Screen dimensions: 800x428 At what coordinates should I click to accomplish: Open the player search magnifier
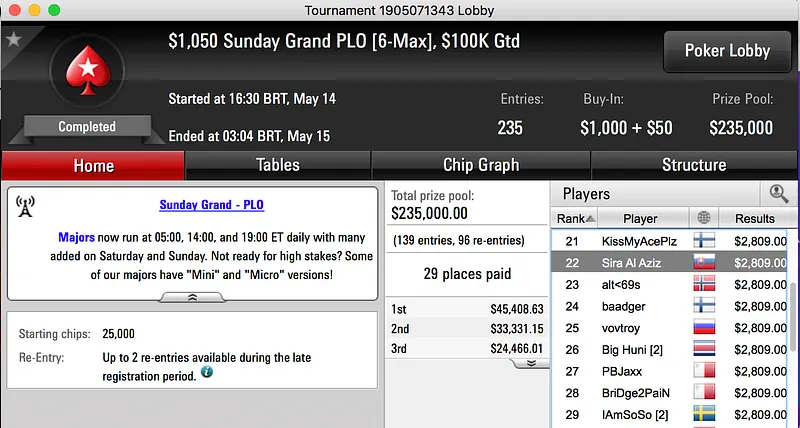tap(777, 194)
